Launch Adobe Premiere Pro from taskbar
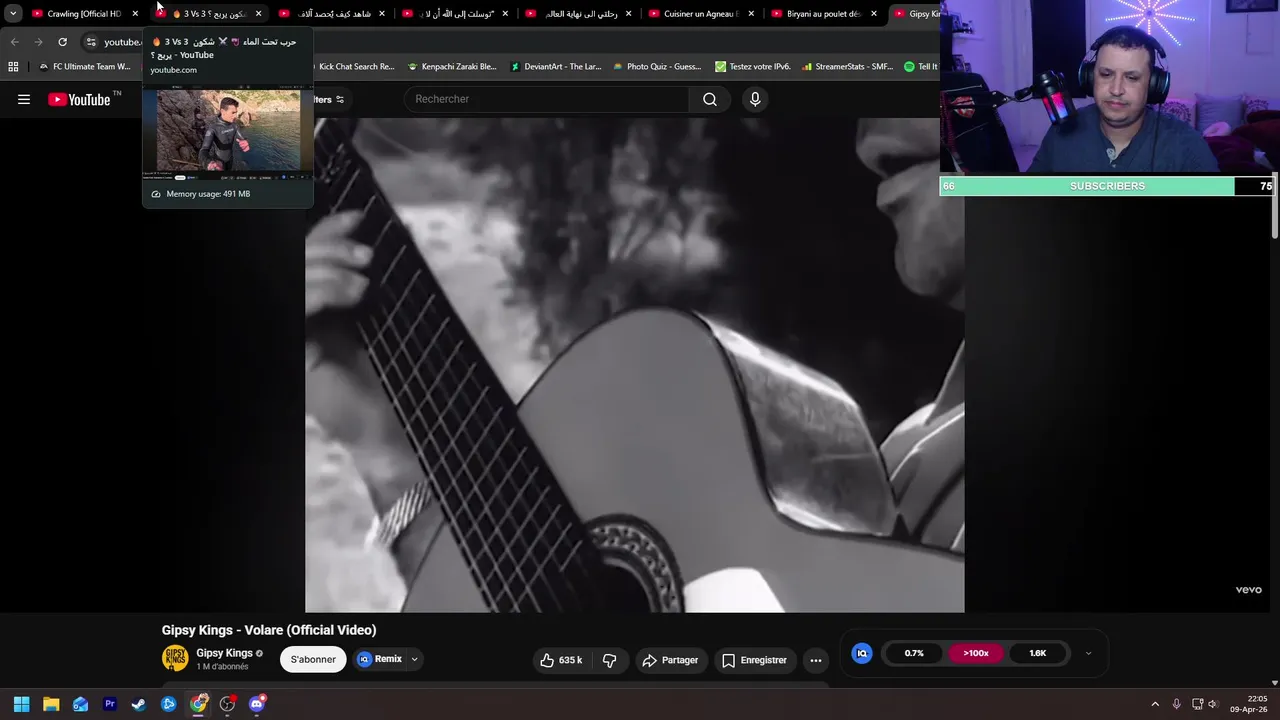Screen dimensions: 1280x720 coord(110,704)
